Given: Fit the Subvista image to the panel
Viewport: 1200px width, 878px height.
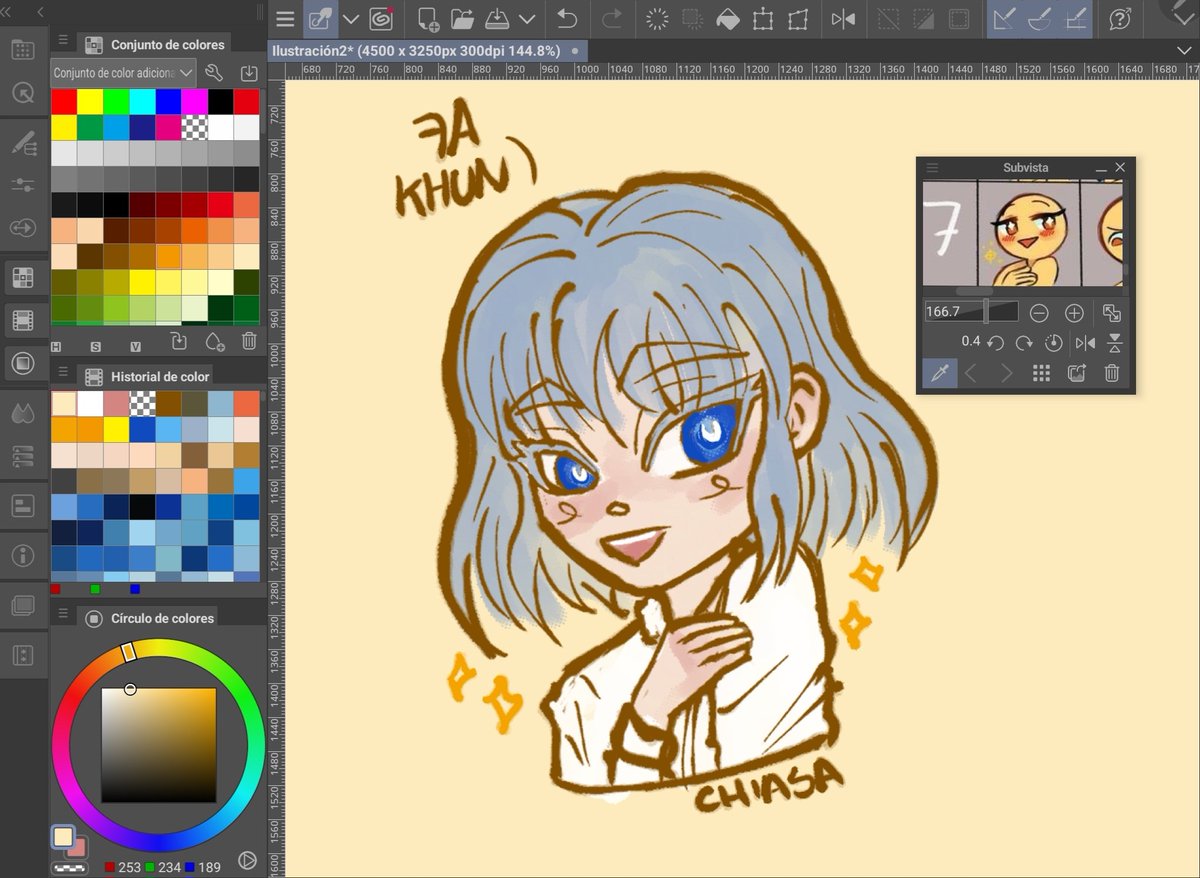Looking at the screenshot, I should tap(1112, 313).
